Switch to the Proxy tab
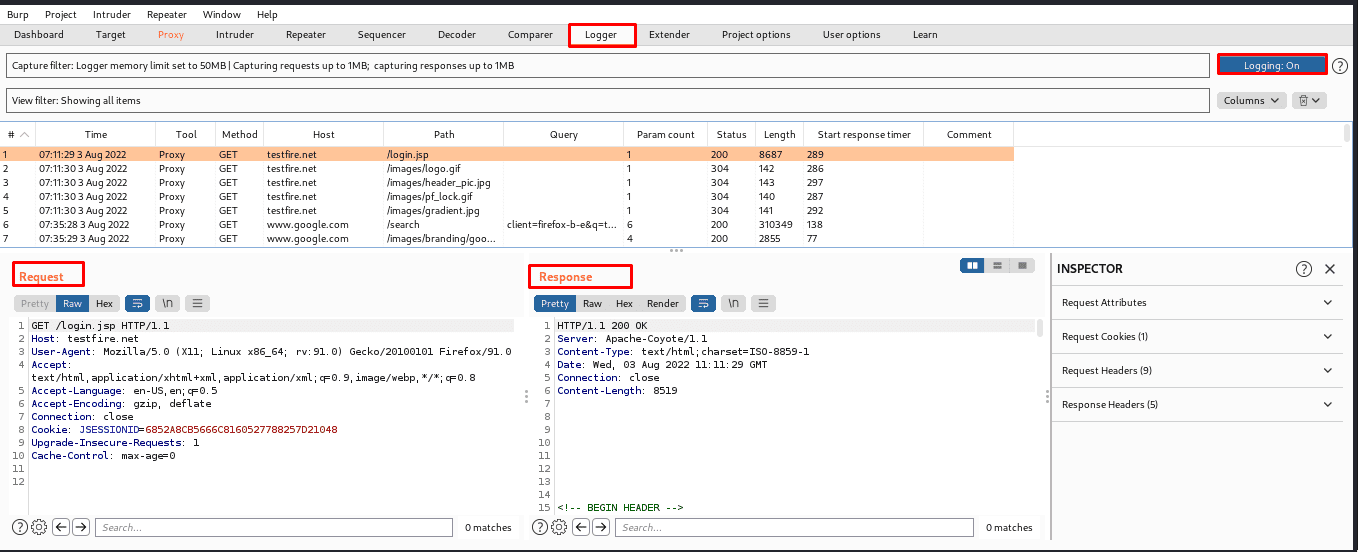This screenshot has height=552, width=1358. click(171, 35)
